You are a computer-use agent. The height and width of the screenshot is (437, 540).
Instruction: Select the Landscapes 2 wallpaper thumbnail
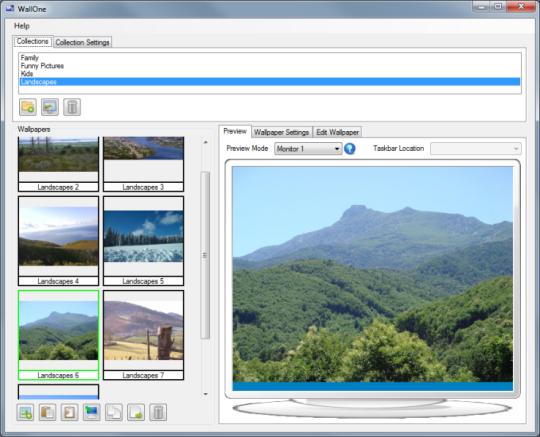(58, 164)
